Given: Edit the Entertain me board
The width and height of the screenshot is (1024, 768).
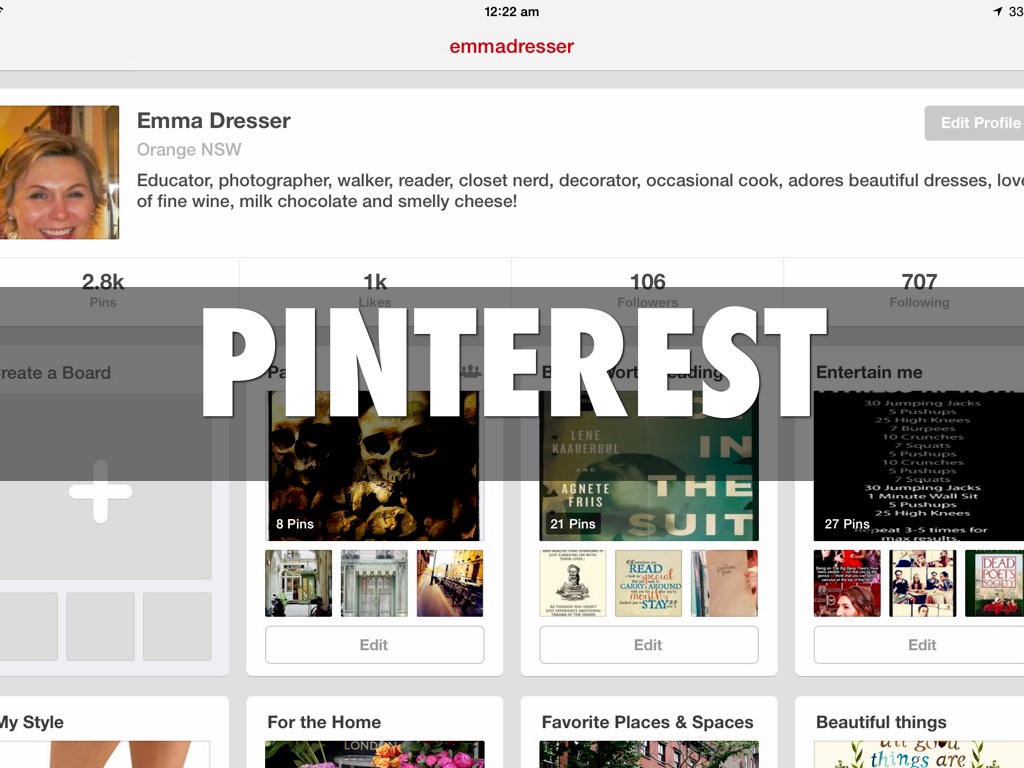Looking at the screenshot, I should pos(919,645).
